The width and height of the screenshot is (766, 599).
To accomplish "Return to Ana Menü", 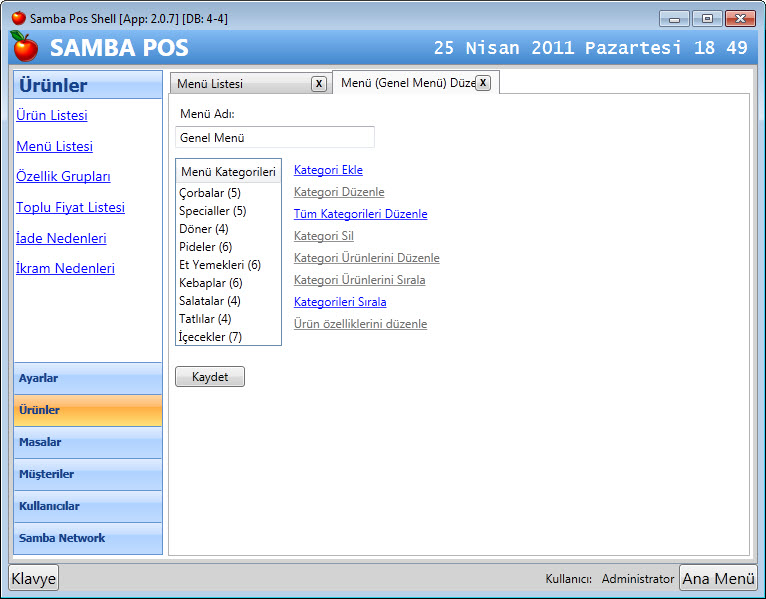I will (x=718, y=578).
